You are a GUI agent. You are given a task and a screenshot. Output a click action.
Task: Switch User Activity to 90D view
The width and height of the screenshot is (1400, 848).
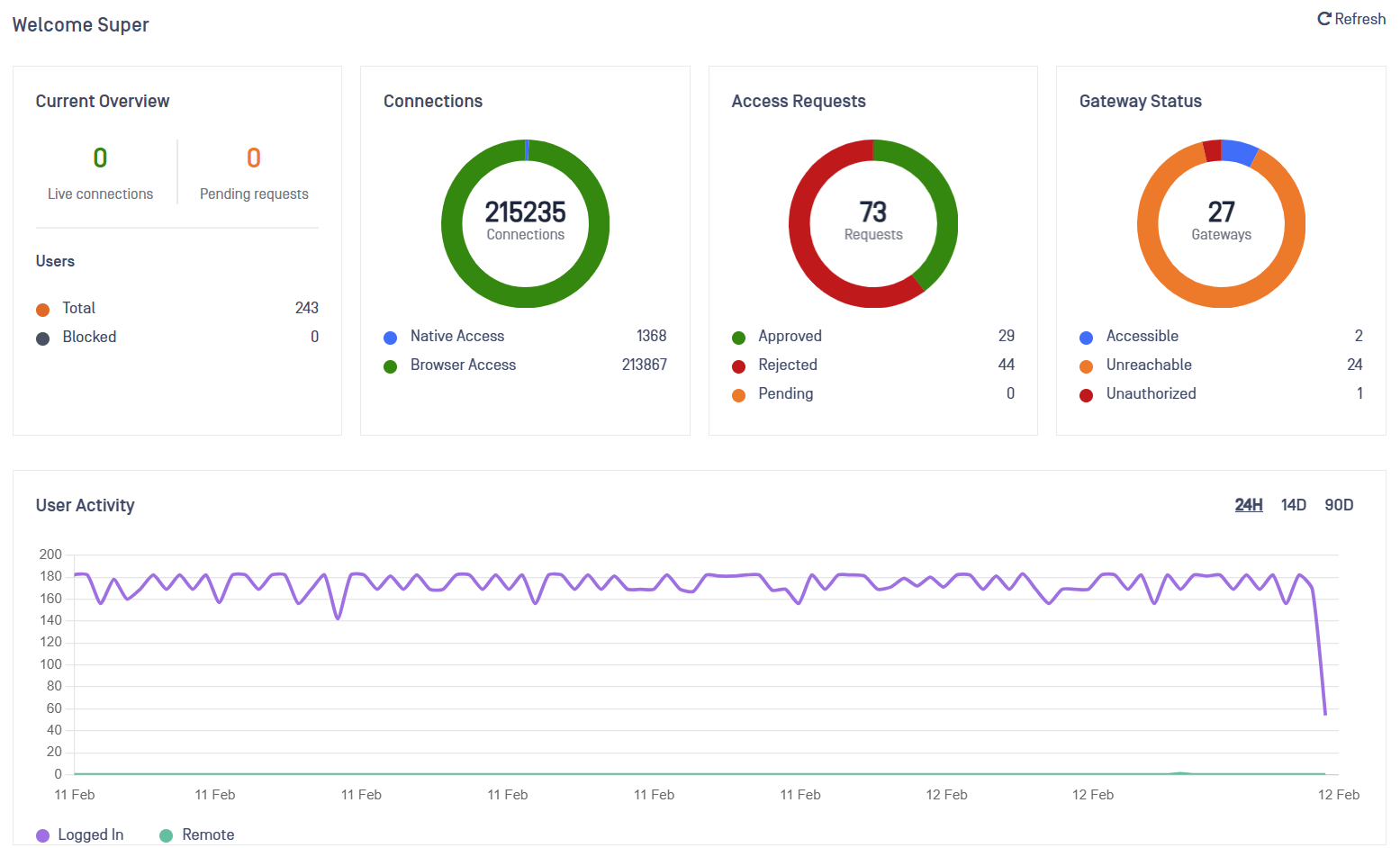tap(1339, 505)
